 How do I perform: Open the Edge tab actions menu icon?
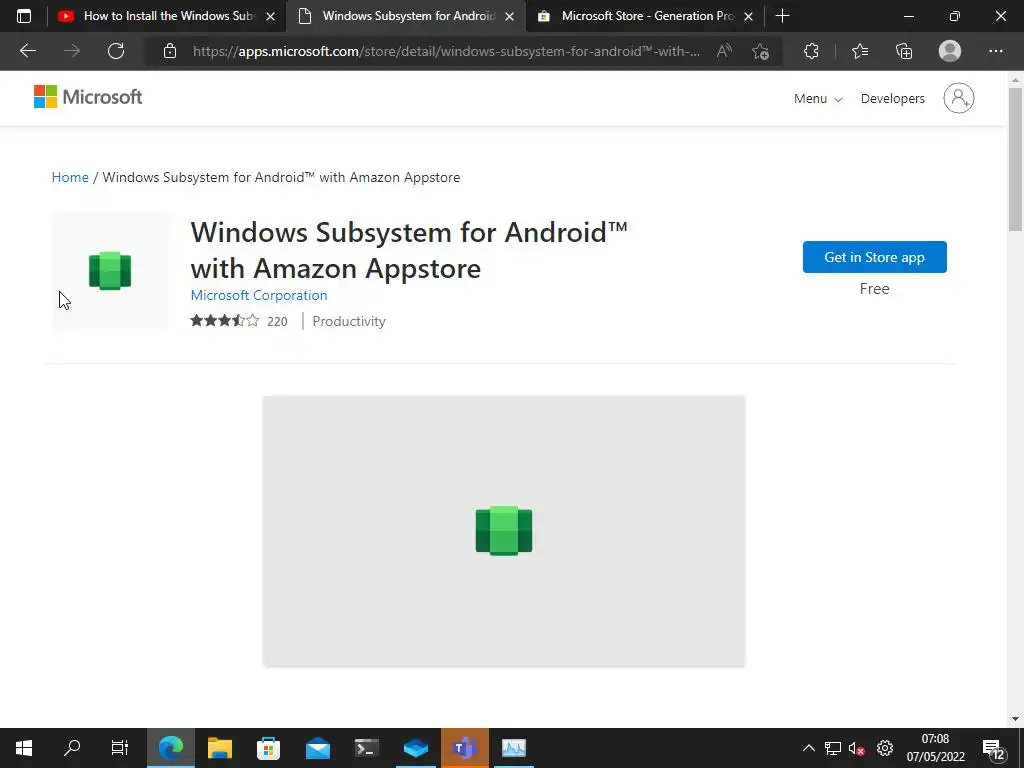(x=24, y=16)
